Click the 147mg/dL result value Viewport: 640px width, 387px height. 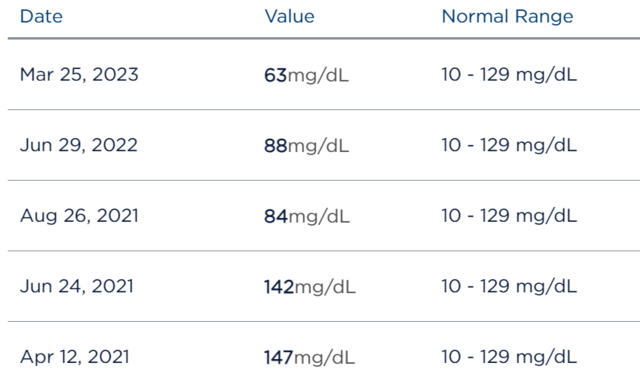pyautogui.click(x=309, y=358)
